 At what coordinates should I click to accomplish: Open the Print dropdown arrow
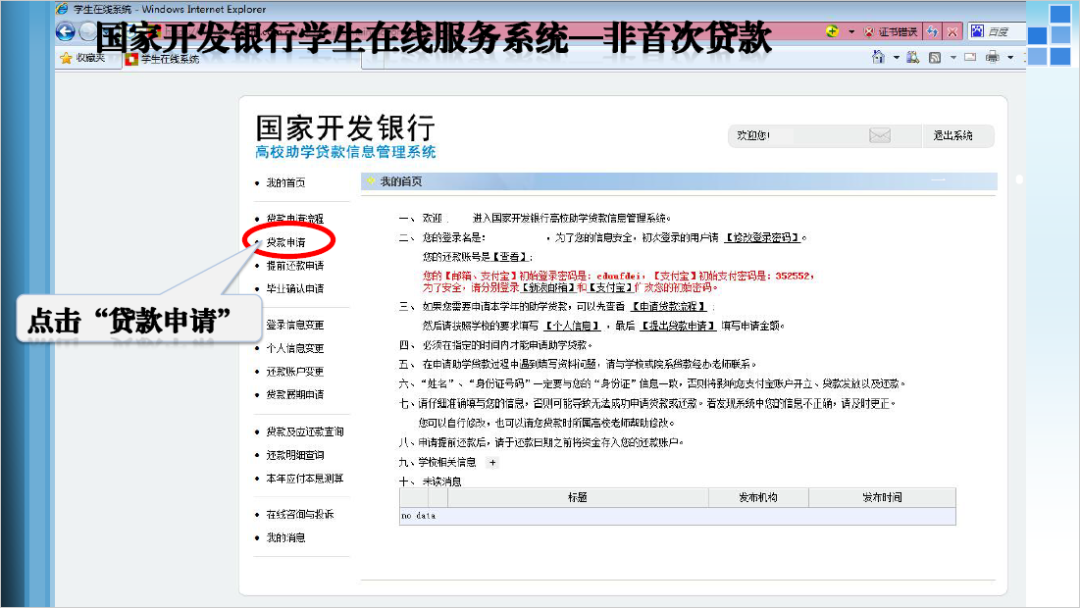(x=1010, y=58)
